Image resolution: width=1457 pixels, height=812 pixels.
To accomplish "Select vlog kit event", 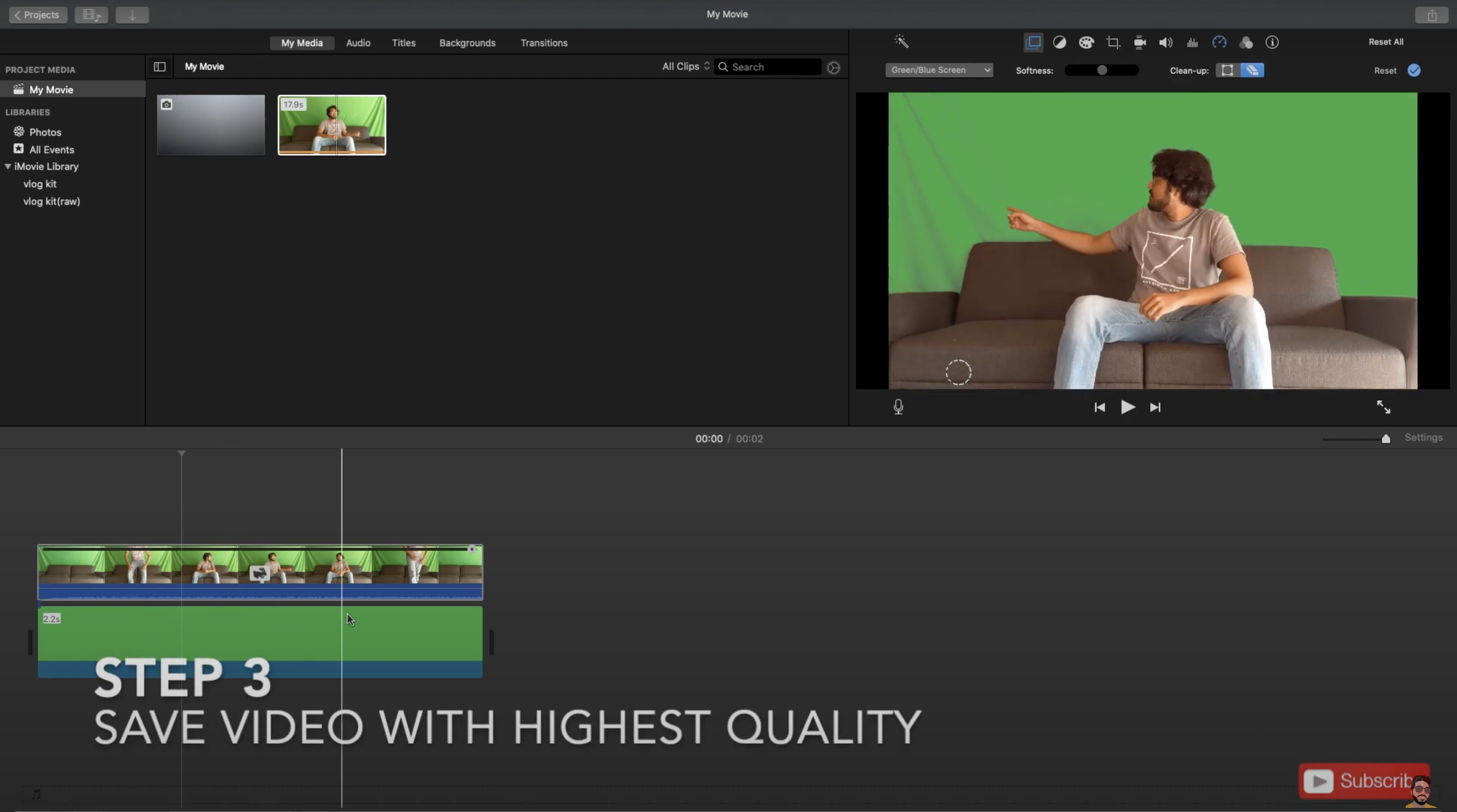I will coord(39,184).
